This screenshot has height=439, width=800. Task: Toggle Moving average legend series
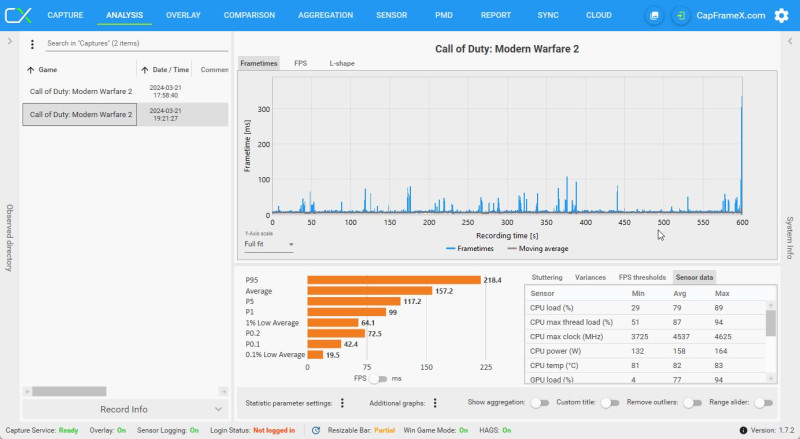[538, 249]
